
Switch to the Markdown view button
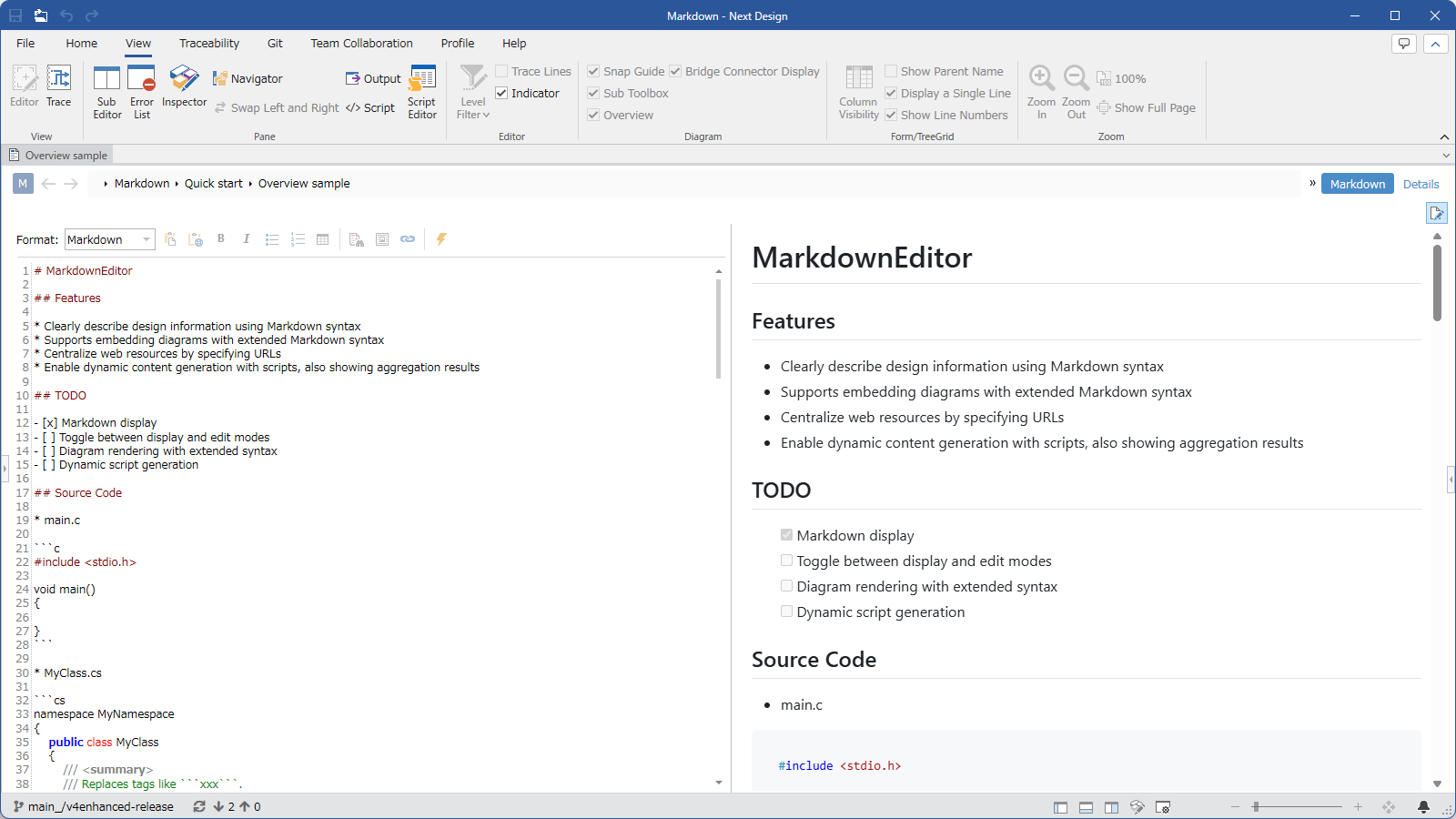click(1357, 184)
